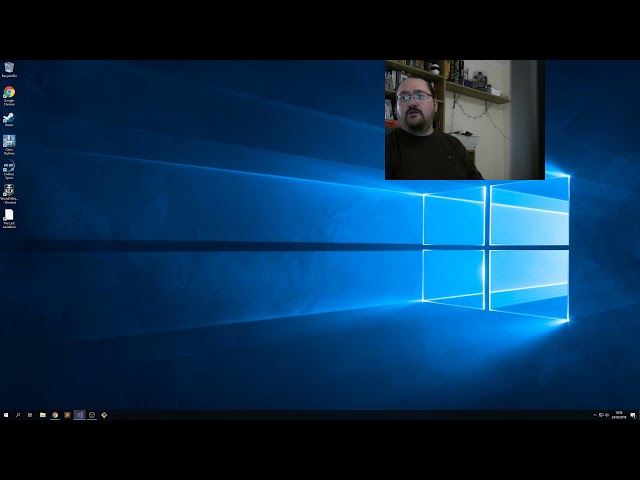Screen dimensions: 640x480
Task: Open the Action Center notifications icon
Action: [633, 415]
